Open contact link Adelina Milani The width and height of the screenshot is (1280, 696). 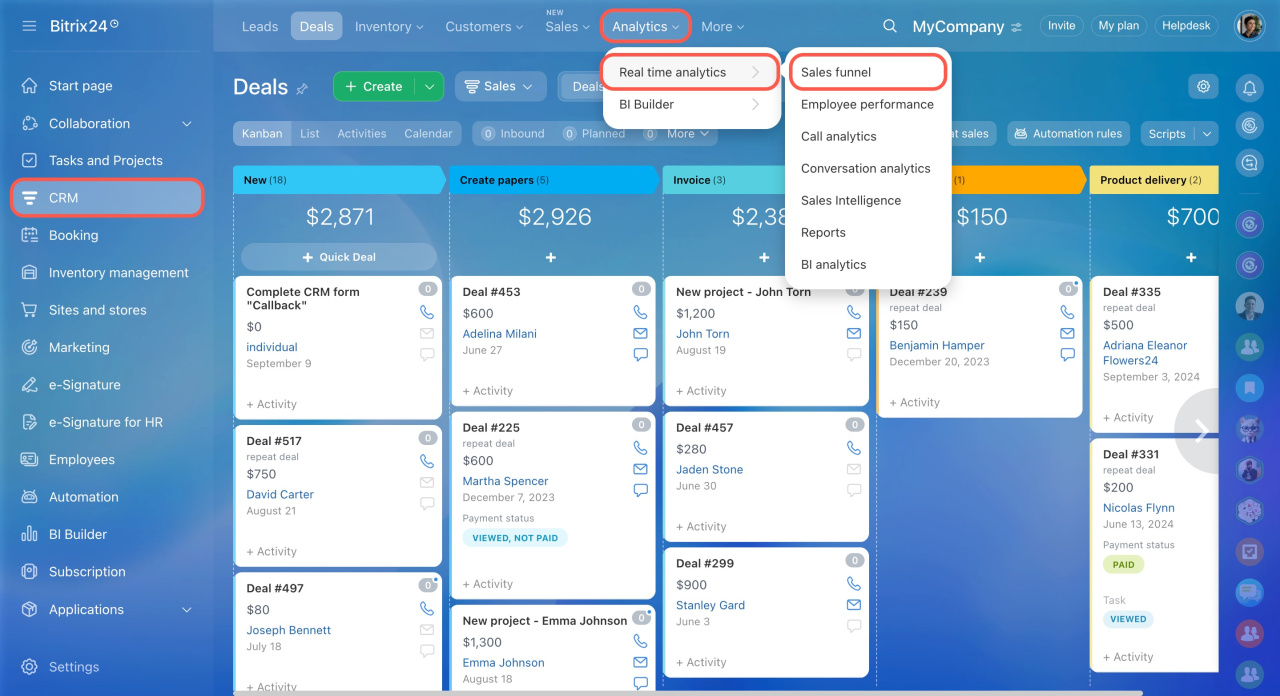[x=499, y=334]
